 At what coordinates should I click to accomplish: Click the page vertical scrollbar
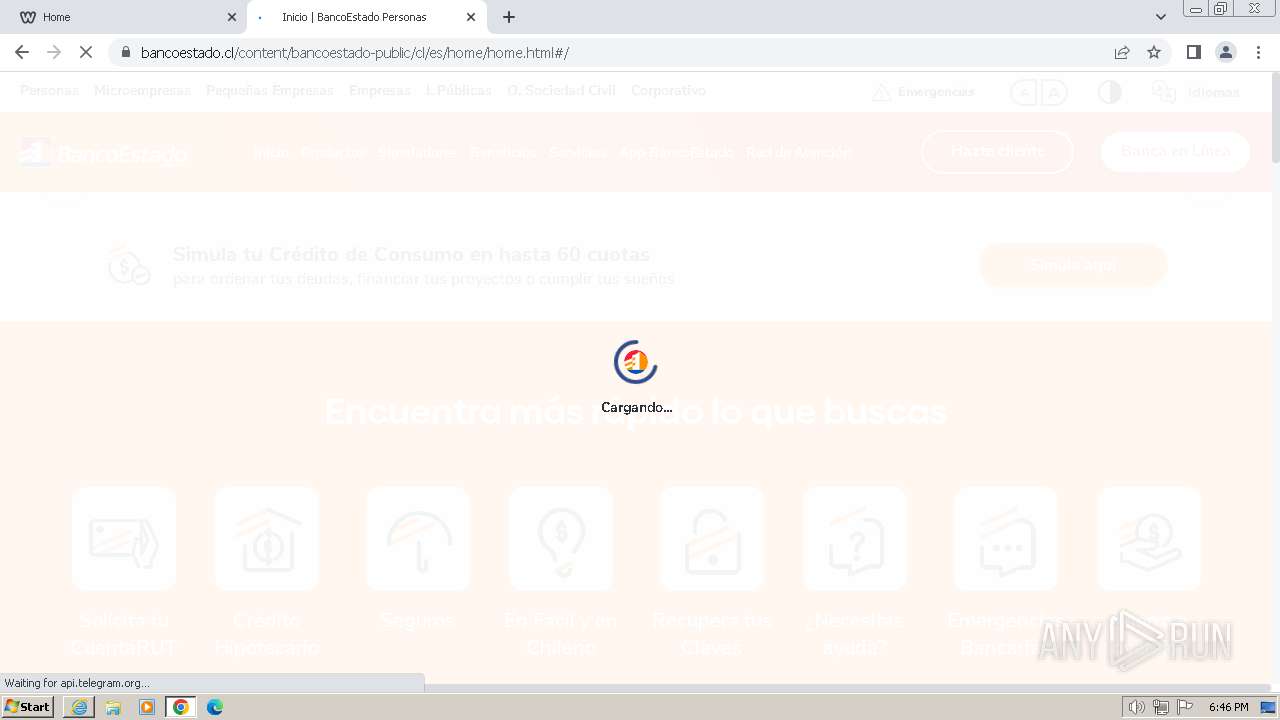click(x=1275, y=116)
